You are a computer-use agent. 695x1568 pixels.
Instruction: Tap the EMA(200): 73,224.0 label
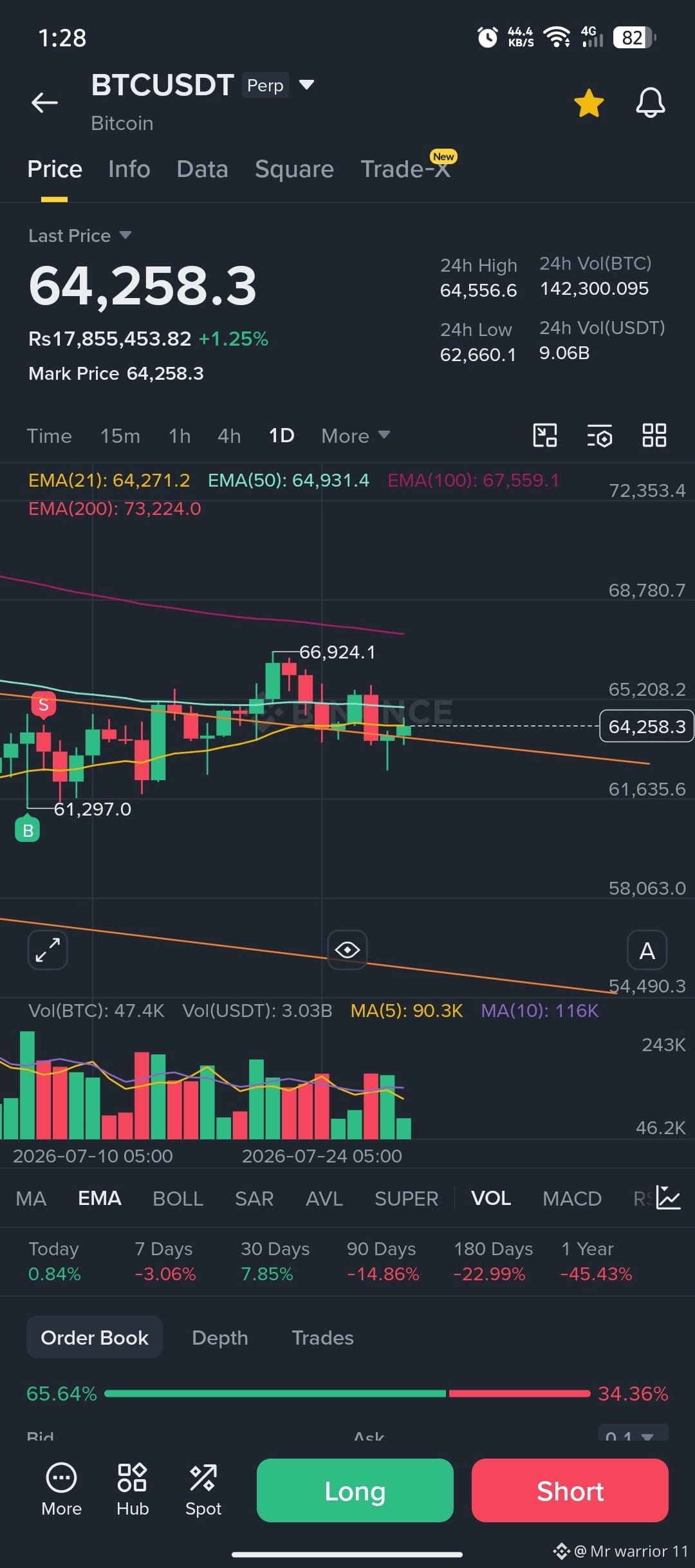click(x=115, y=509)
